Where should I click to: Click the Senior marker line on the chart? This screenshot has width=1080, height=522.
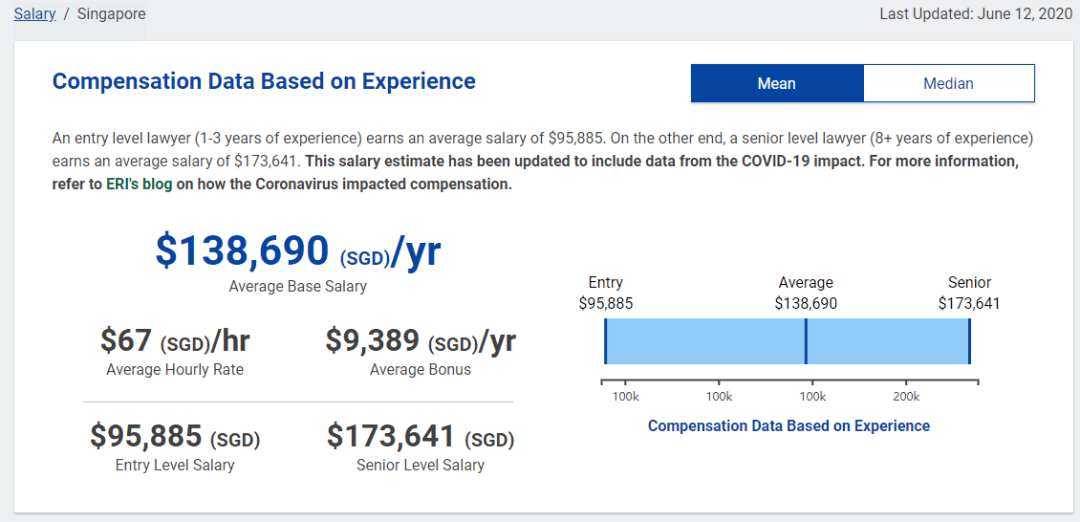click(969, 341)
